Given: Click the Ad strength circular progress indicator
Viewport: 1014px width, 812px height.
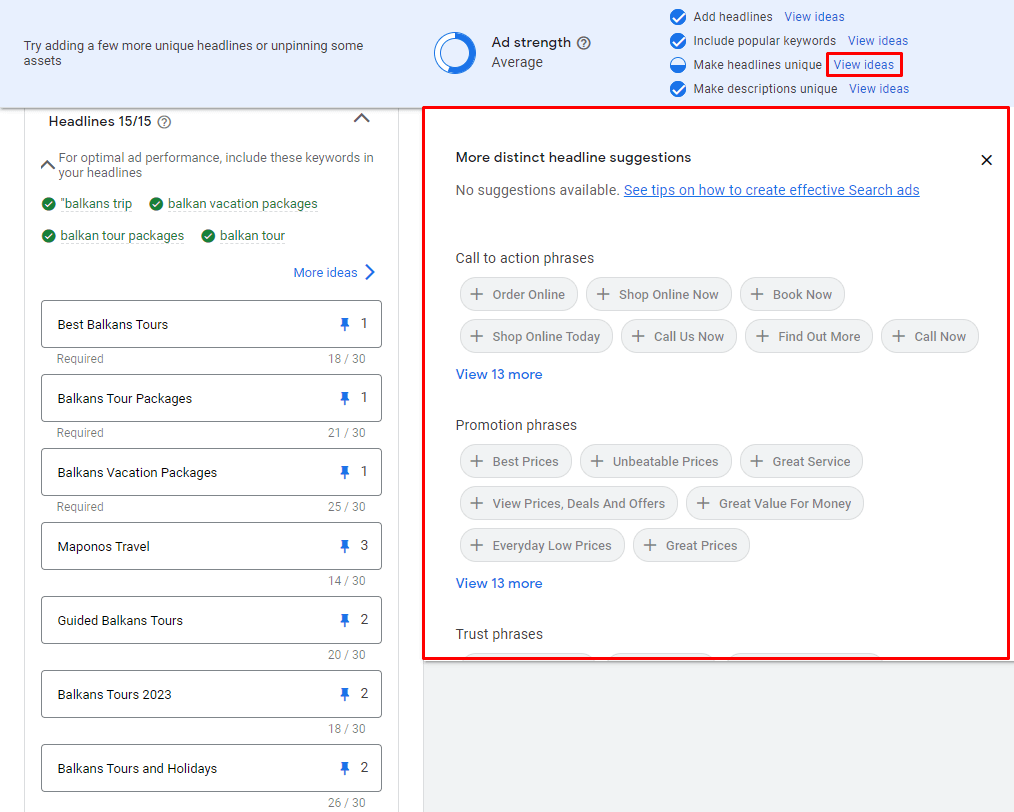Looking at the screenshot, I should tap(455, 53).
